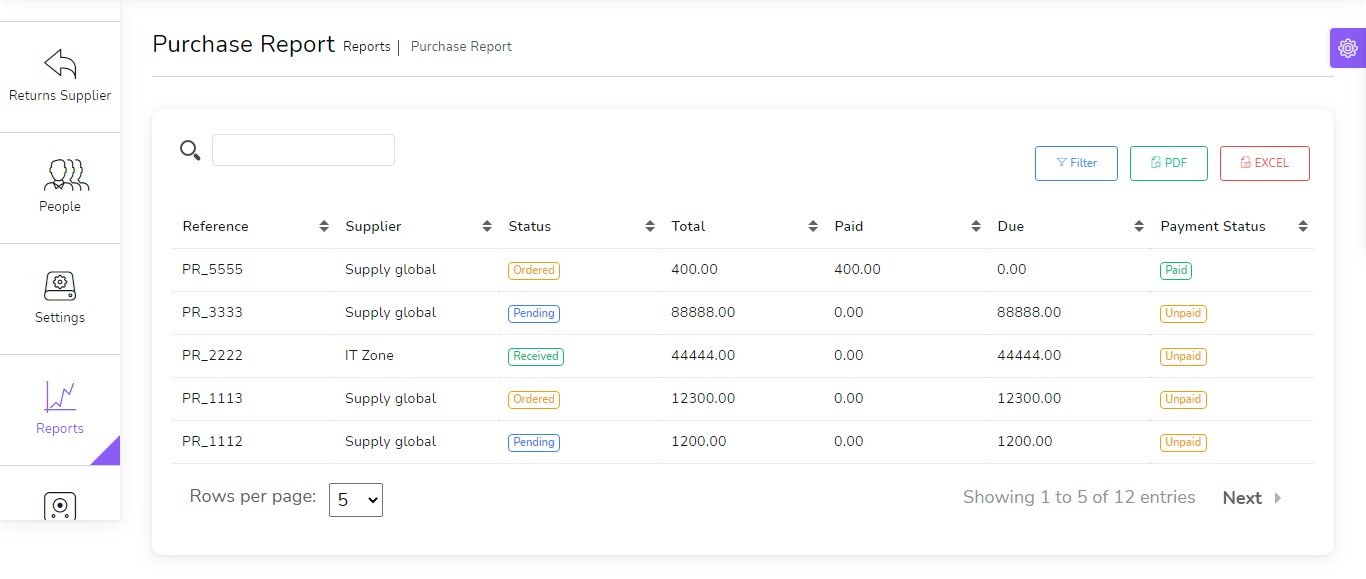
Task: Sort table by Reference column
Action: tap(324, 227)
